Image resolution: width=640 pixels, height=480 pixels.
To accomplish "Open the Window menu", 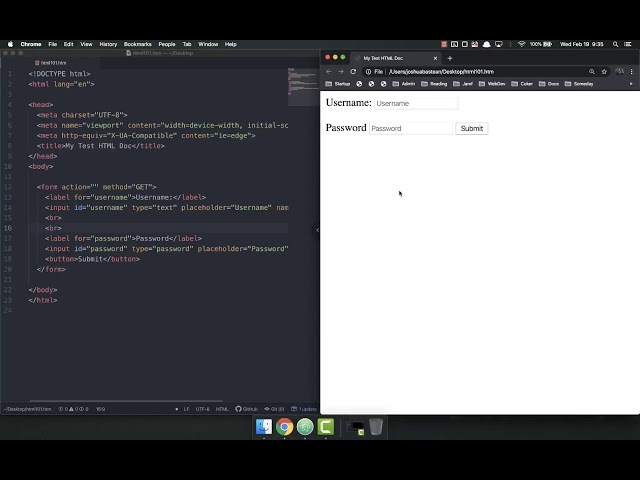I will pos(208,44).
